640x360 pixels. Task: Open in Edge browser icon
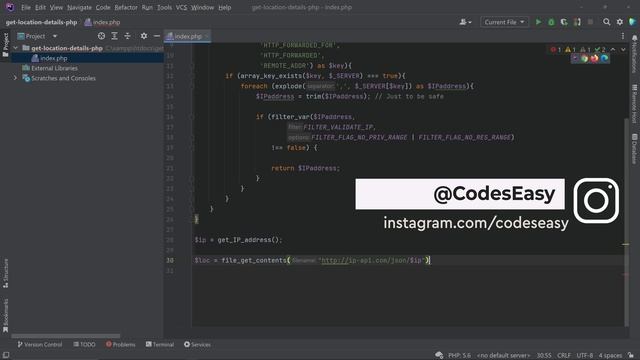(x=604, y=59)
